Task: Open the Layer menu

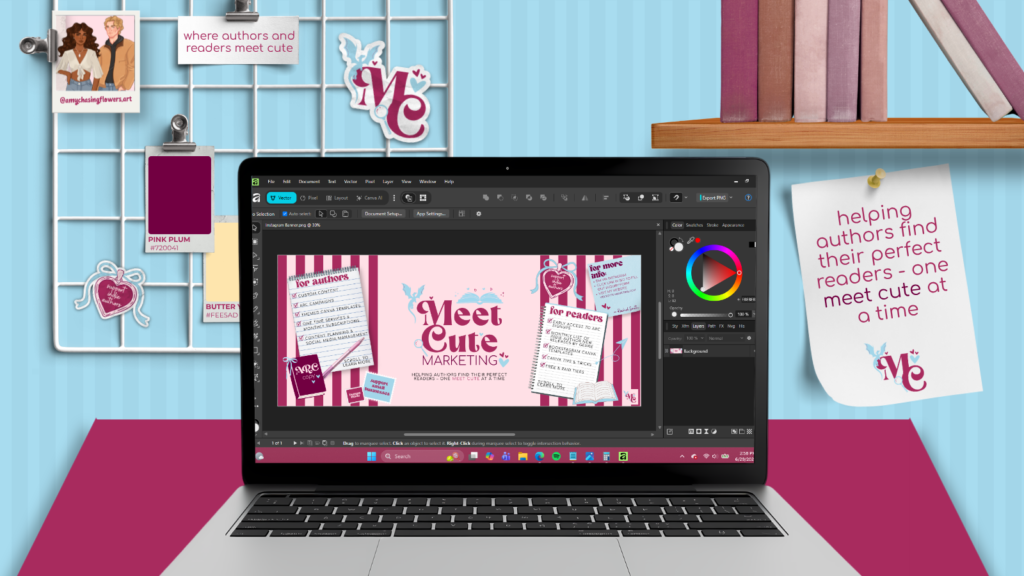Action: tap(388, 182)
